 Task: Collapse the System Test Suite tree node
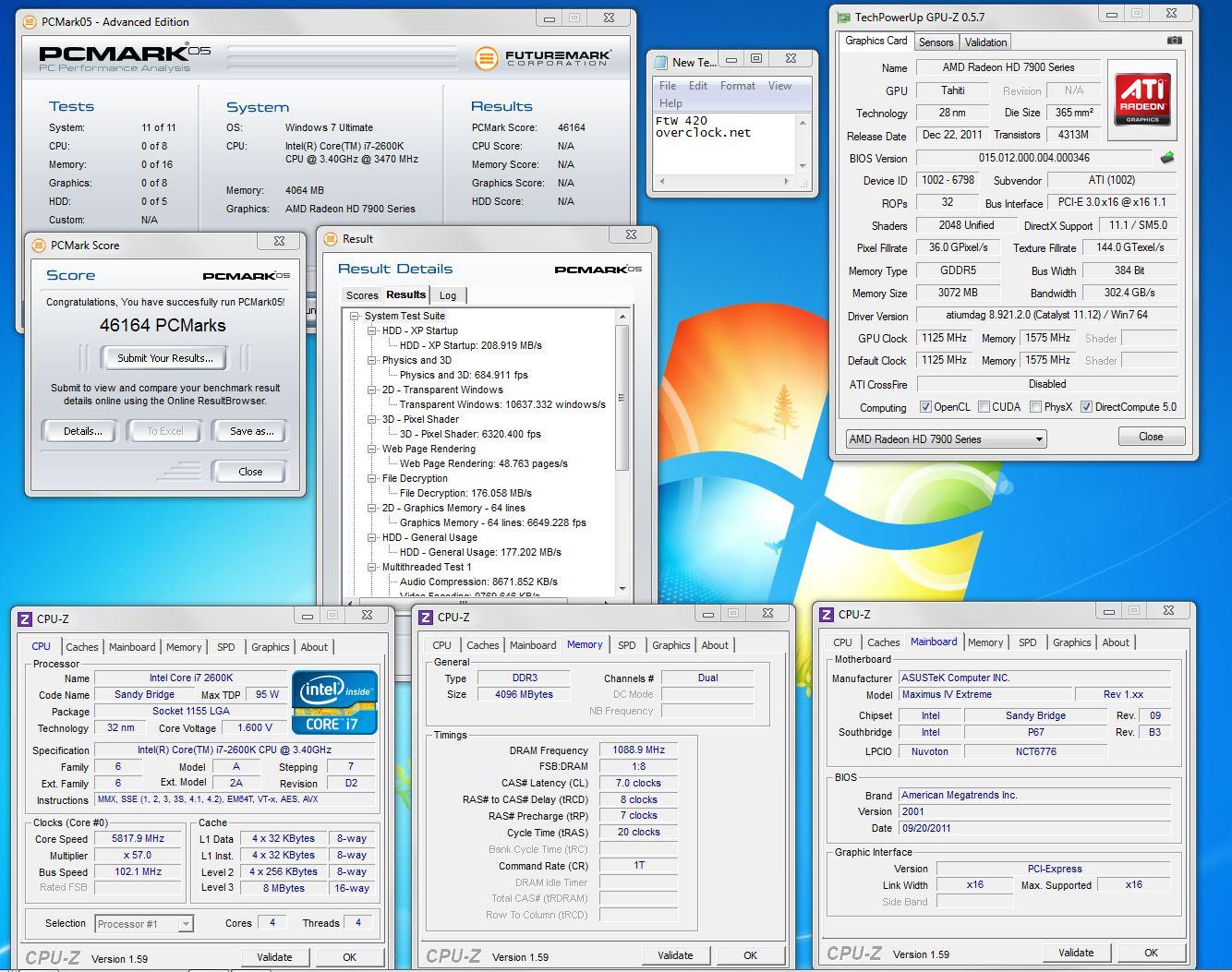(354, 316)
